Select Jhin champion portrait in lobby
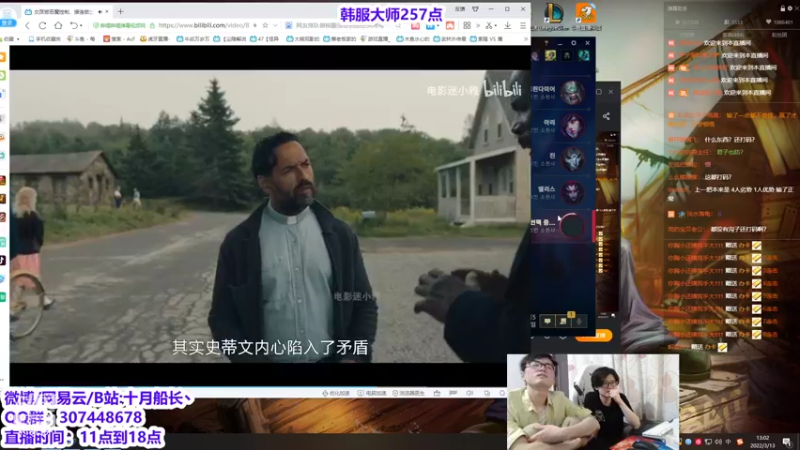The width and height of the screenshot is (800, 450). click(x=572, y=159)
